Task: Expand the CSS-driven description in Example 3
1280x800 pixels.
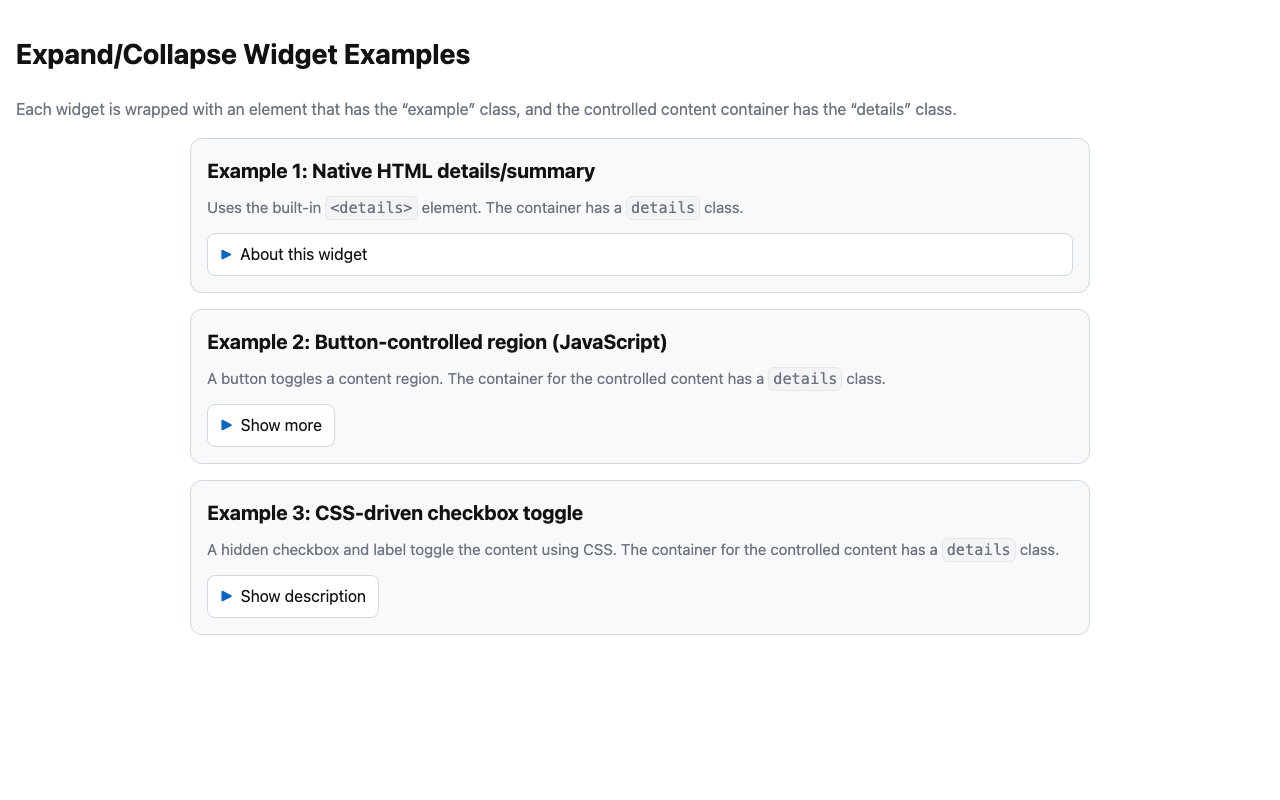Action: pos(292,596)
